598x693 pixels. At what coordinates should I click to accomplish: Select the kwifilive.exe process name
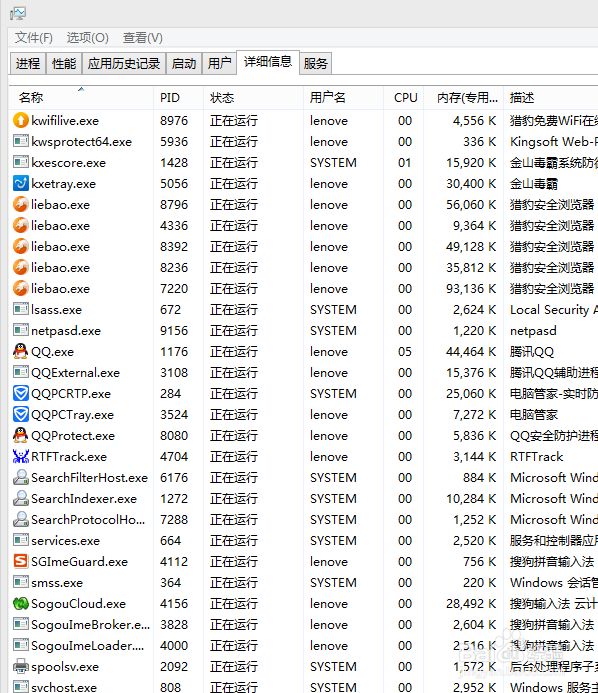[x=65, y=121]
